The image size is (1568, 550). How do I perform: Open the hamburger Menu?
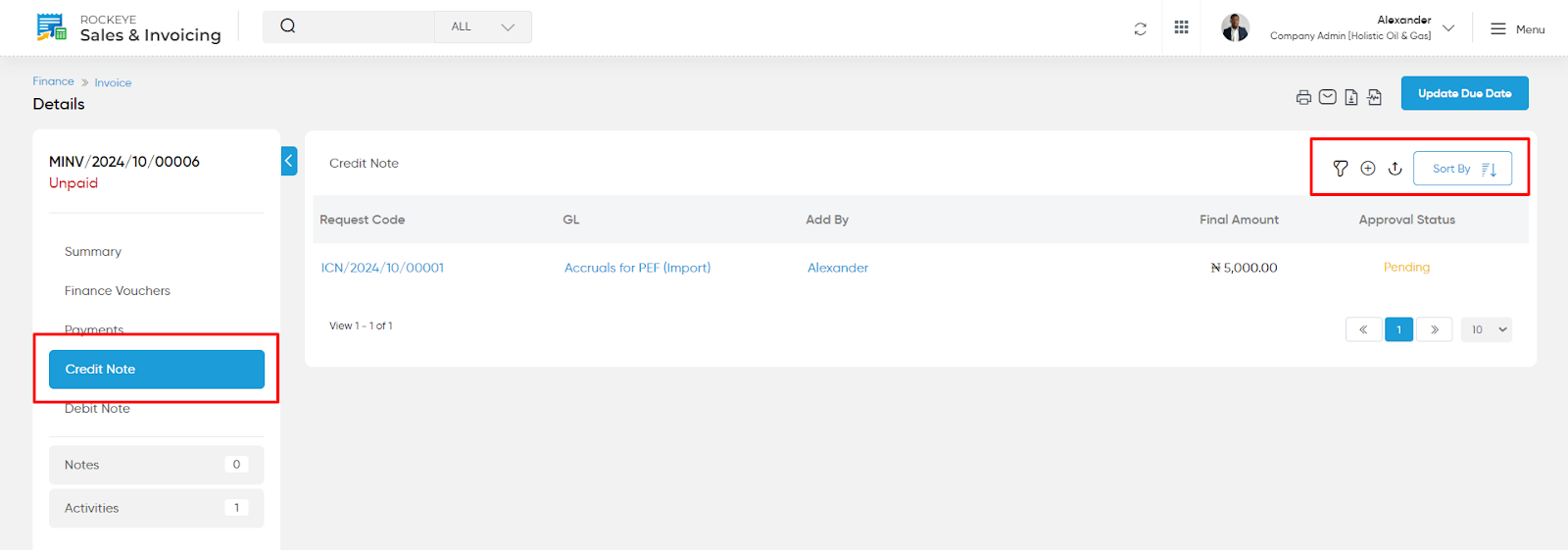click(1517, 29)
